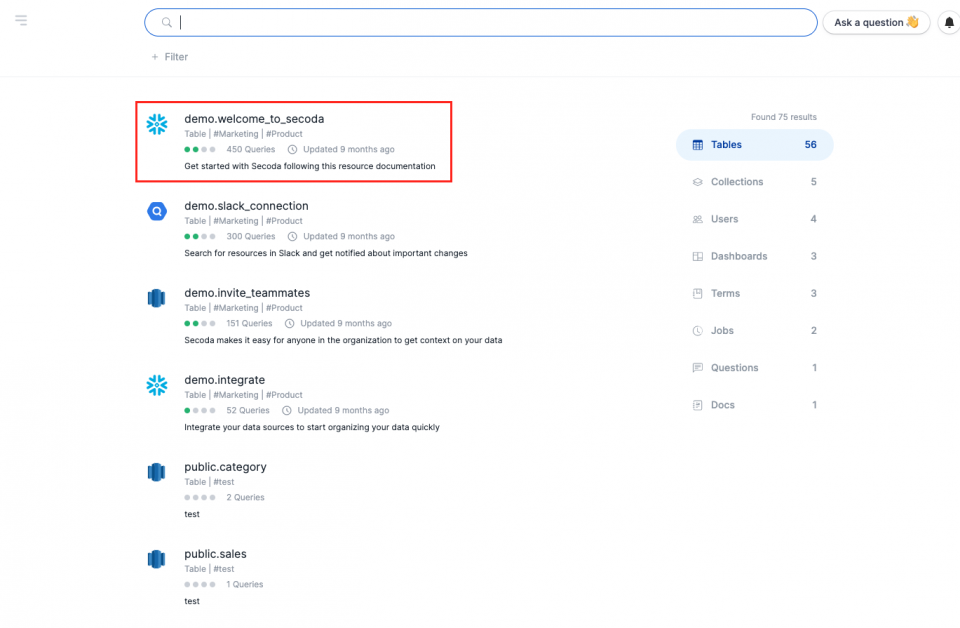The height and width of the screenshot is (628, 960).
Task: Select the Jobs filter tab
Action: [x=754, y=331]
